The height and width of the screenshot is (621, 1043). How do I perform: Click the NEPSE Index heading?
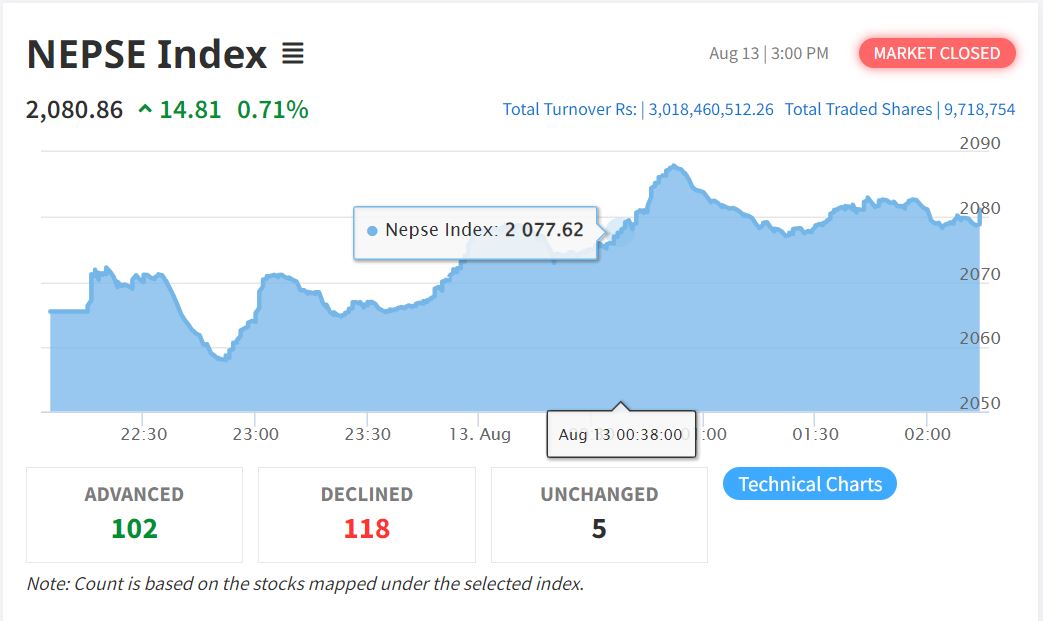(146, 54)
